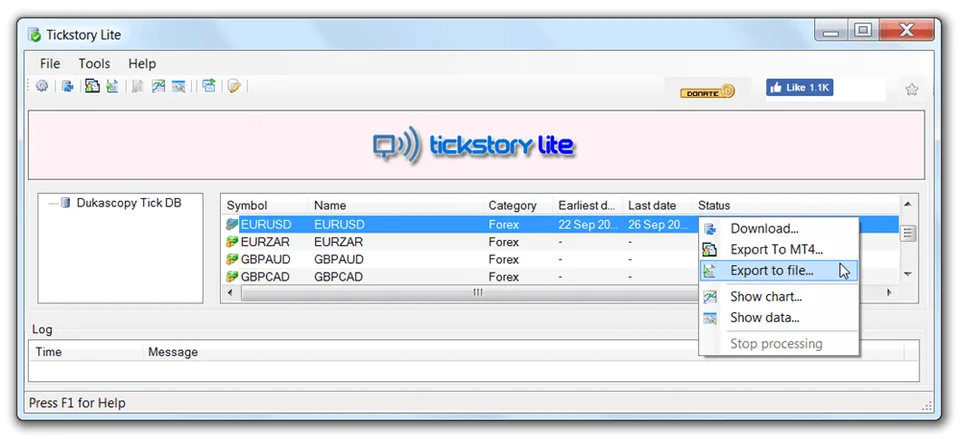This screenshot has height=439, width=960.
Task: Click the Donate button
Action: pos(707,92)
